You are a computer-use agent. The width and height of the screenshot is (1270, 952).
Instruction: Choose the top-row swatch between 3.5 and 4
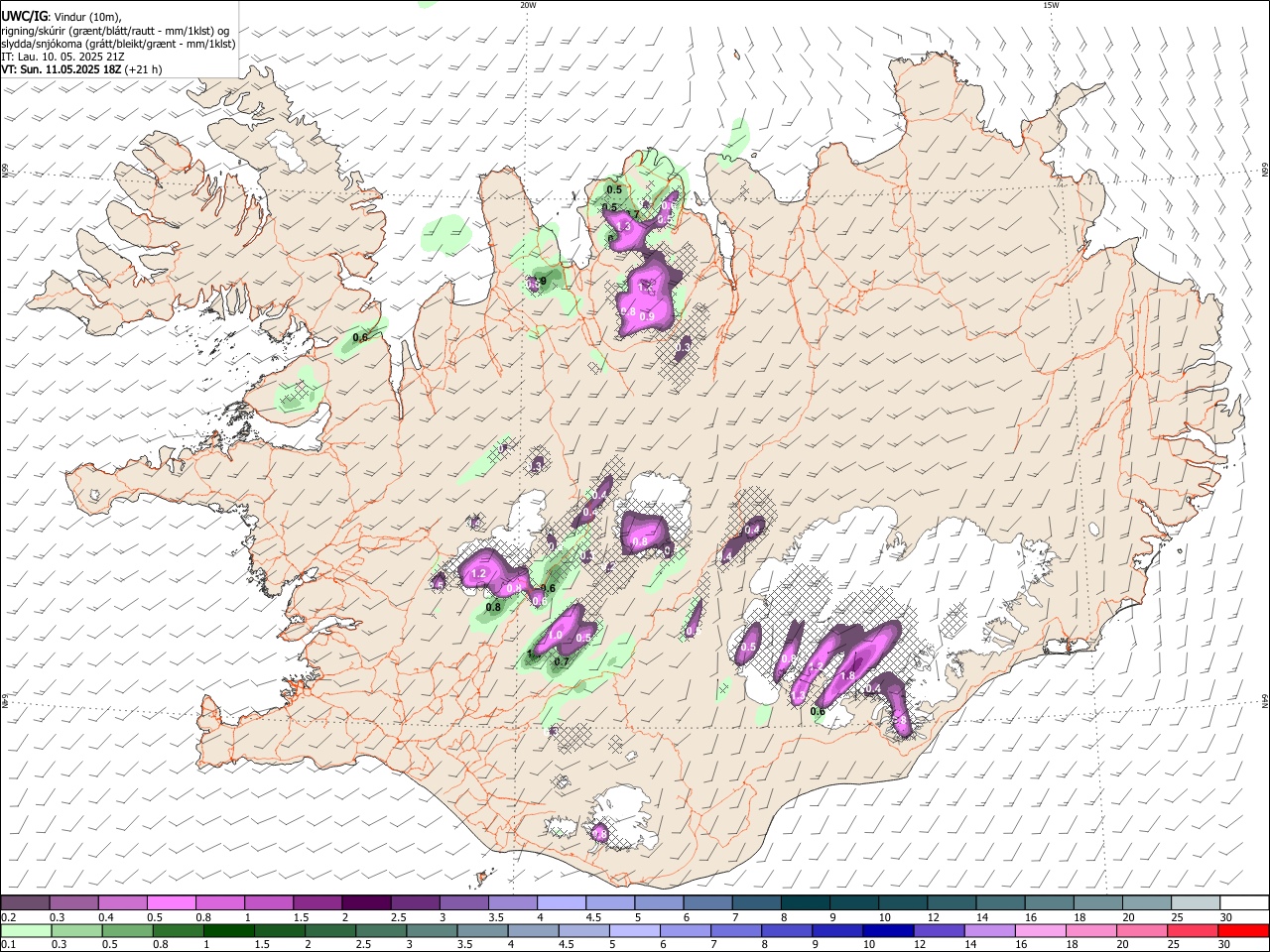512,903
